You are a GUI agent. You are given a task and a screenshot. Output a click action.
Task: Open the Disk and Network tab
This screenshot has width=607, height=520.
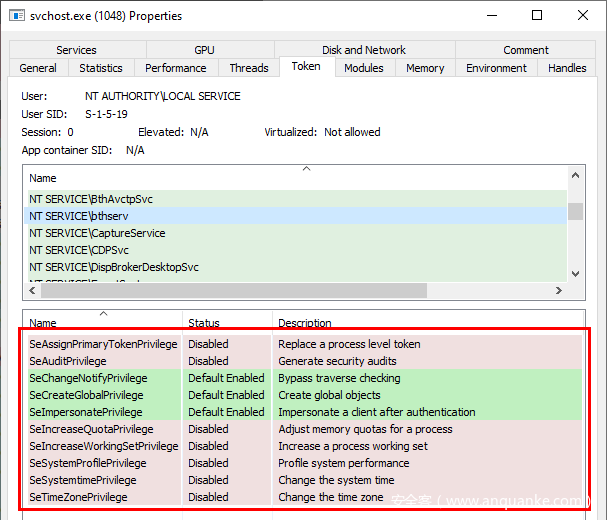tap(364, 50)
